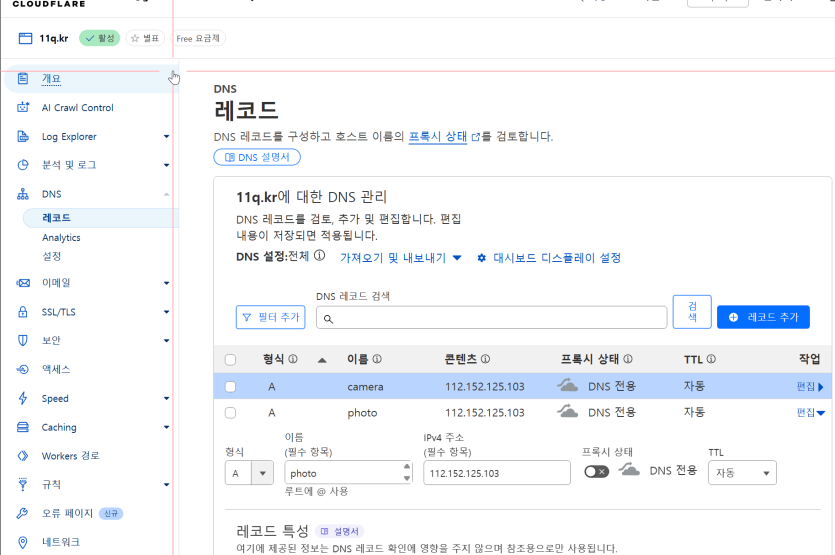Click the Caching drive icon
Screen dimensions: 835x555
point(23,427)
